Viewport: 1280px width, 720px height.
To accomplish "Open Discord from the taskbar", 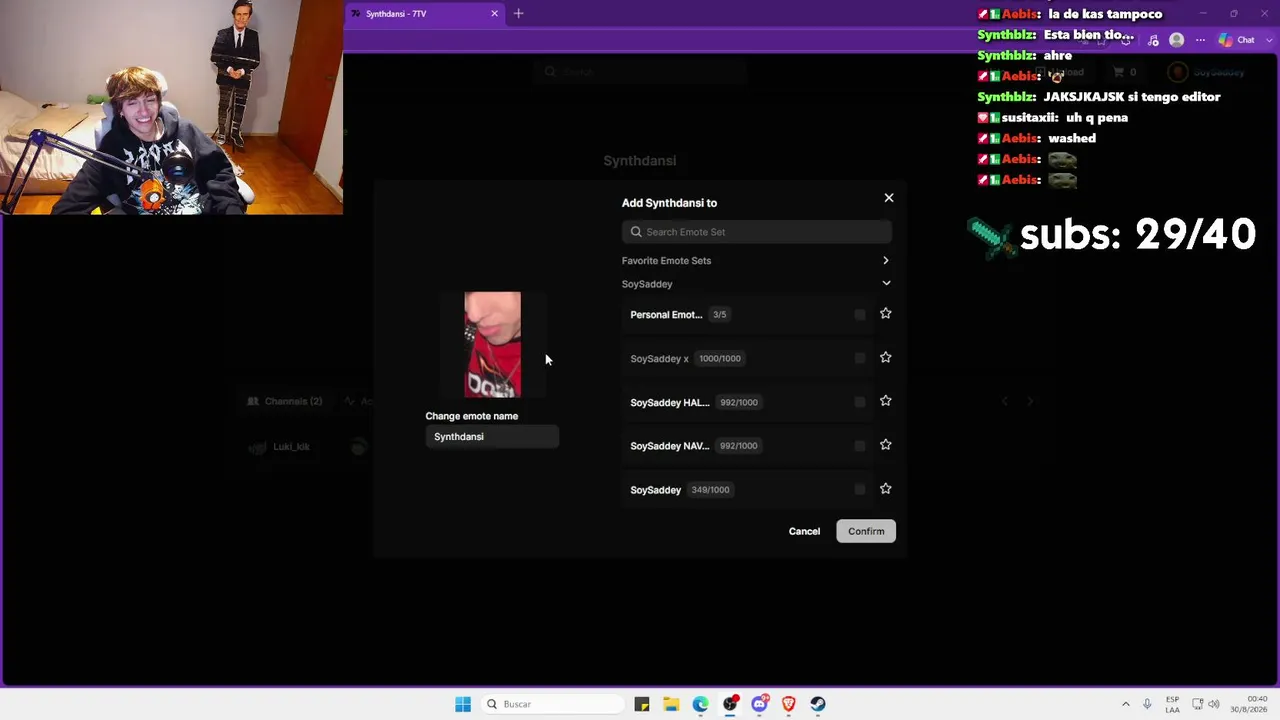I will click(759, 704).
